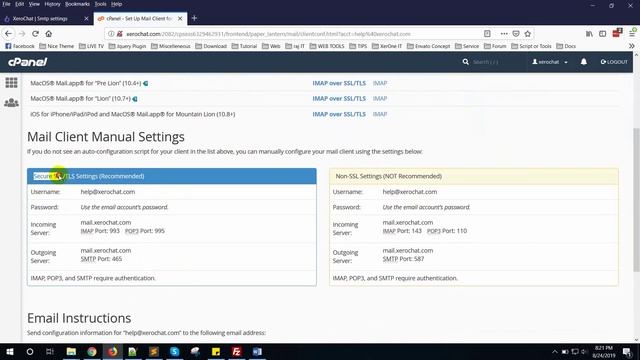Click the Email Instructions heading

click(x=79, y=318)
